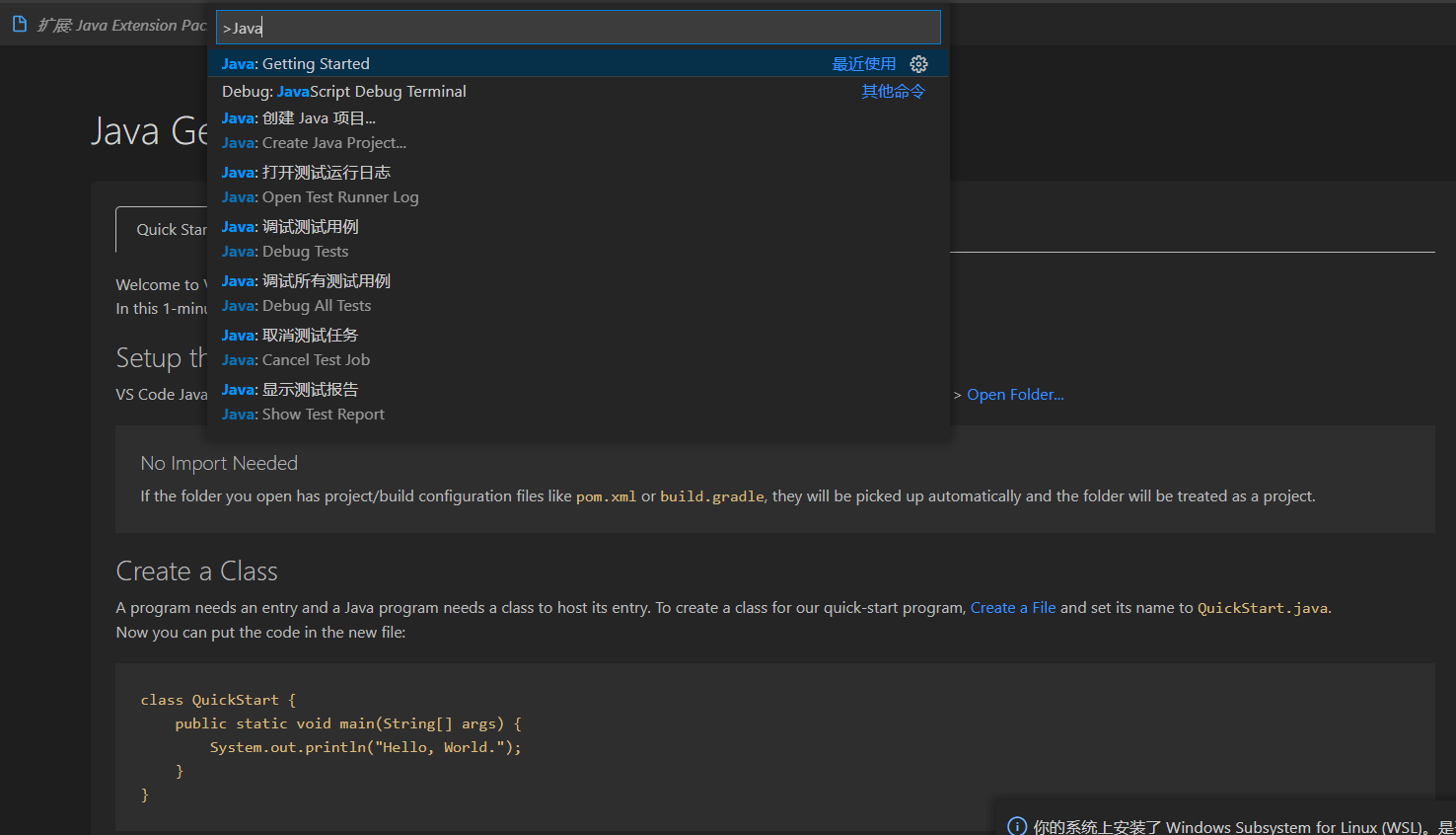
Task: Choose Java: 创建 Java 项目 command
Action: tap(578, 130)
